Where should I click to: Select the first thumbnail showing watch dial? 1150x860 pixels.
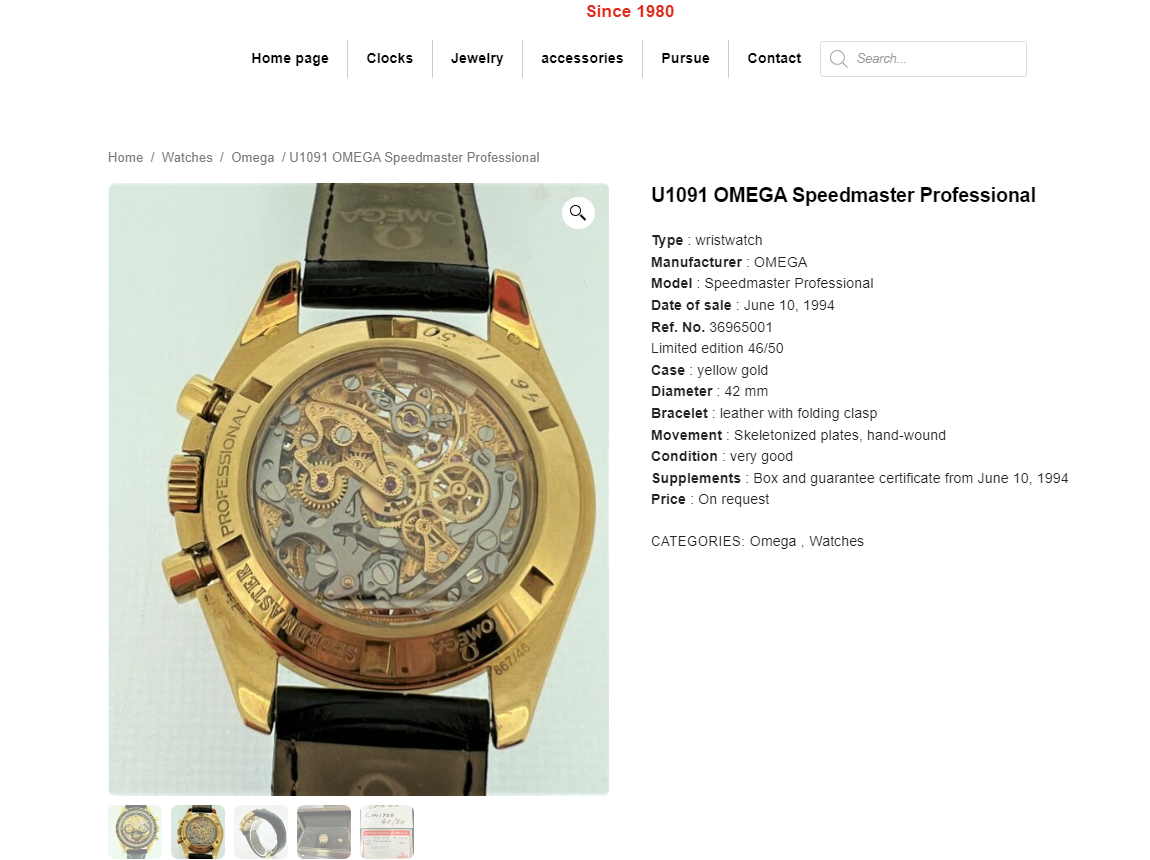[x=135, y=831]
